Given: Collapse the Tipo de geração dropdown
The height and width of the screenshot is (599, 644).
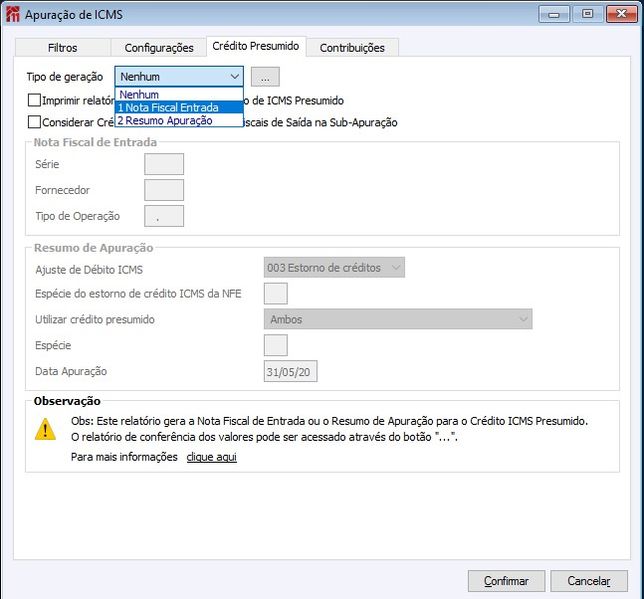Looking at the screenshot, I should 179,77.
